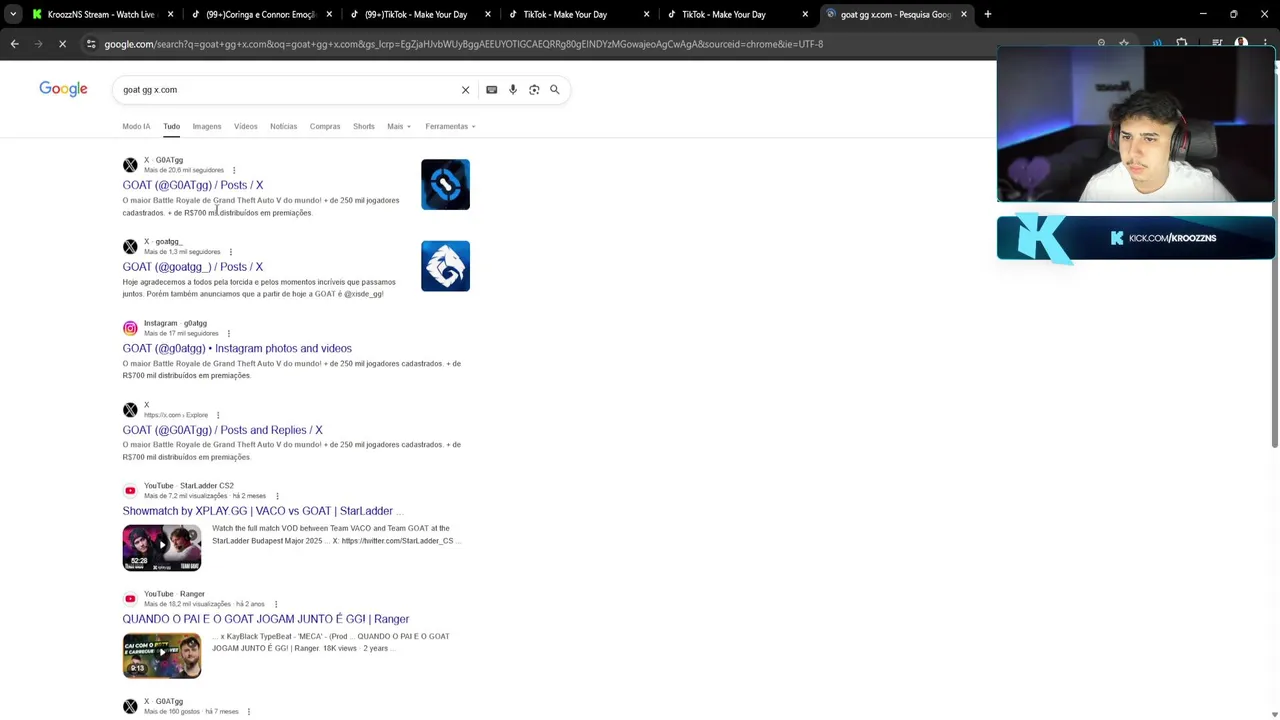Open a new browser tab
The image size is (1280, 720).
coord(987,14)
